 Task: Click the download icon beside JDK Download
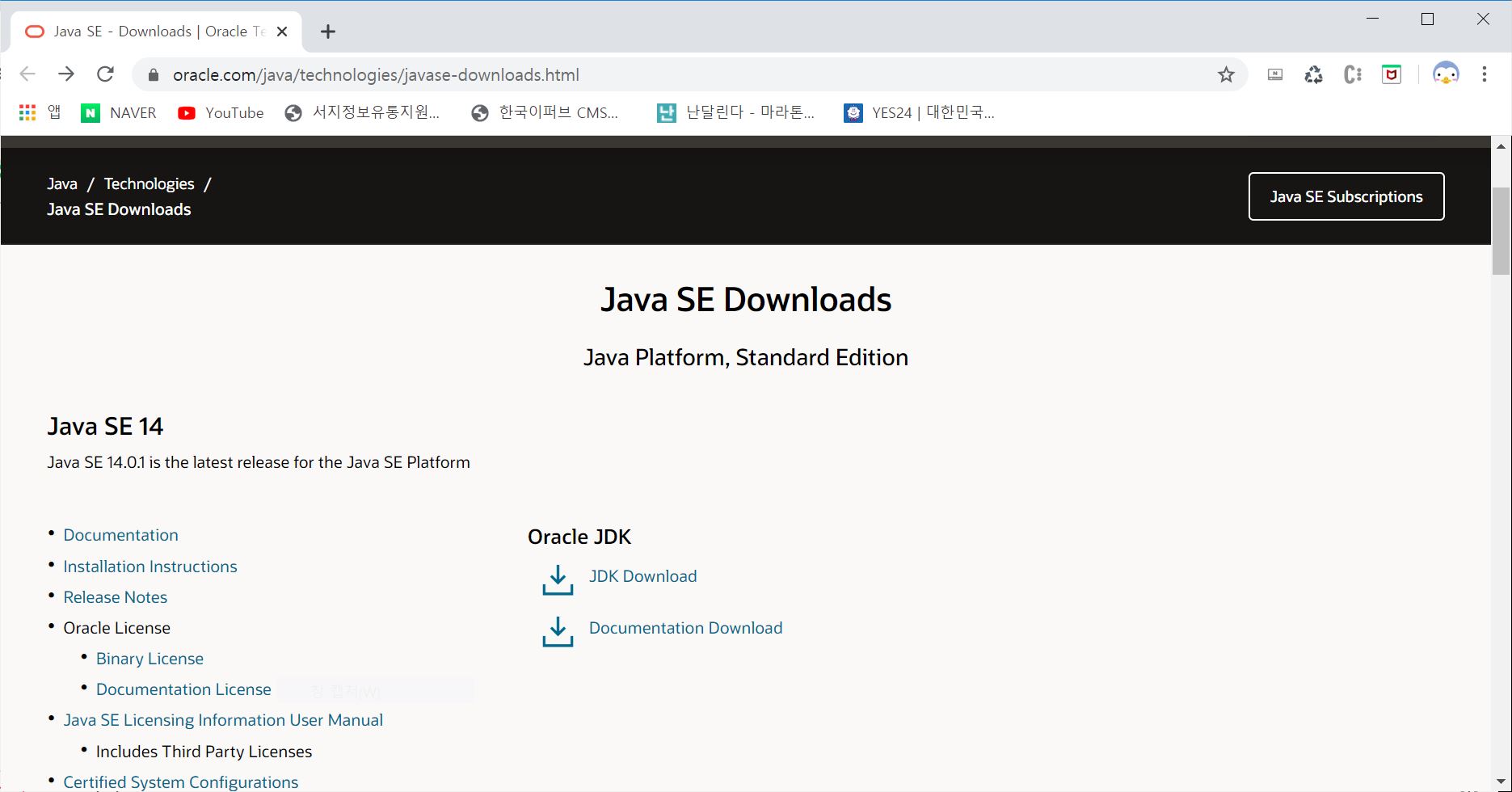point(558,580)
